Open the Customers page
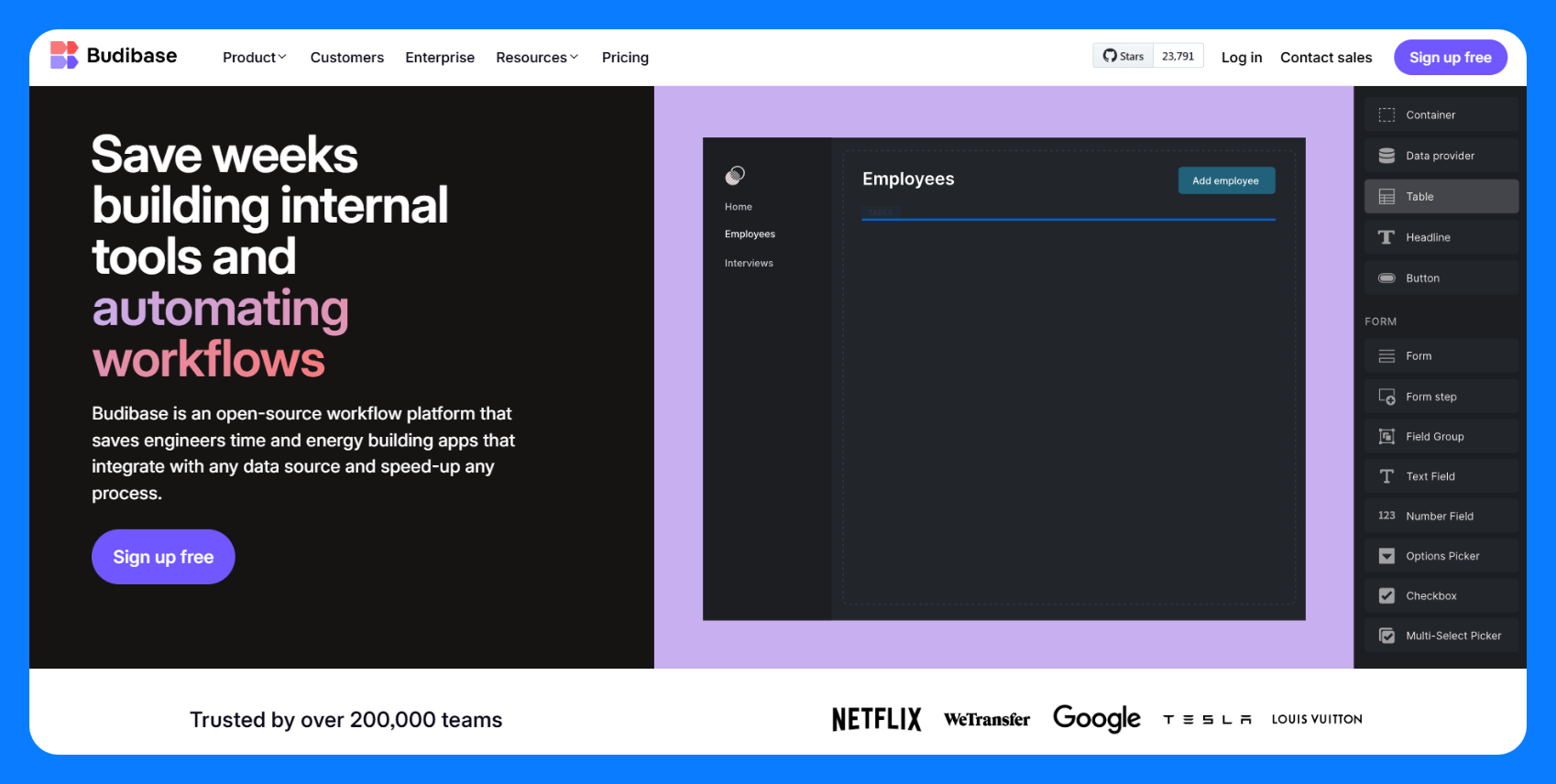This screenshot has height=784, width=1556. click(x=347, y=58)
